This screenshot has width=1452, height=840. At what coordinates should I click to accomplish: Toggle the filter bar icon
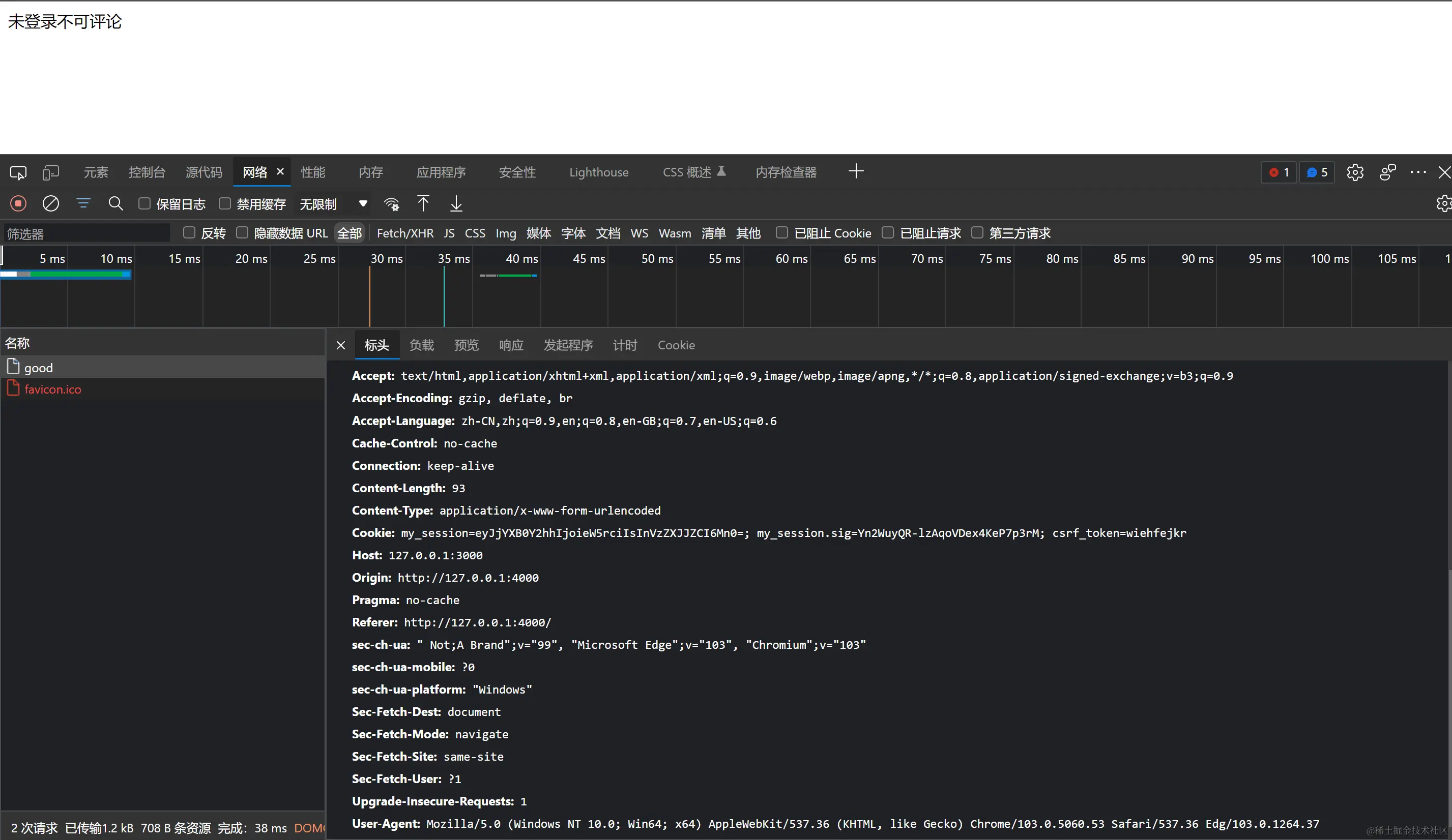(x=83, y=204)
